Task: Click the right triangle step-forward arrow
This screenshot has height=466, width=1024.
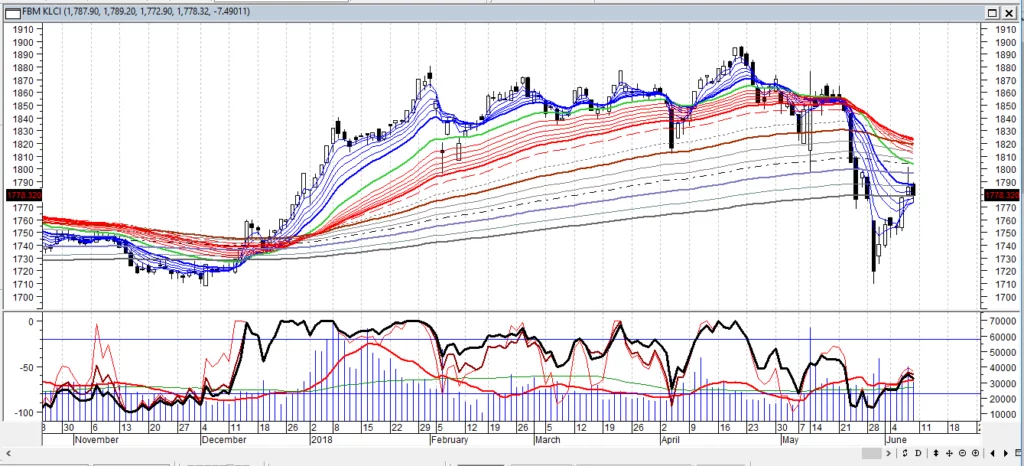Action: click(1006, 453)
